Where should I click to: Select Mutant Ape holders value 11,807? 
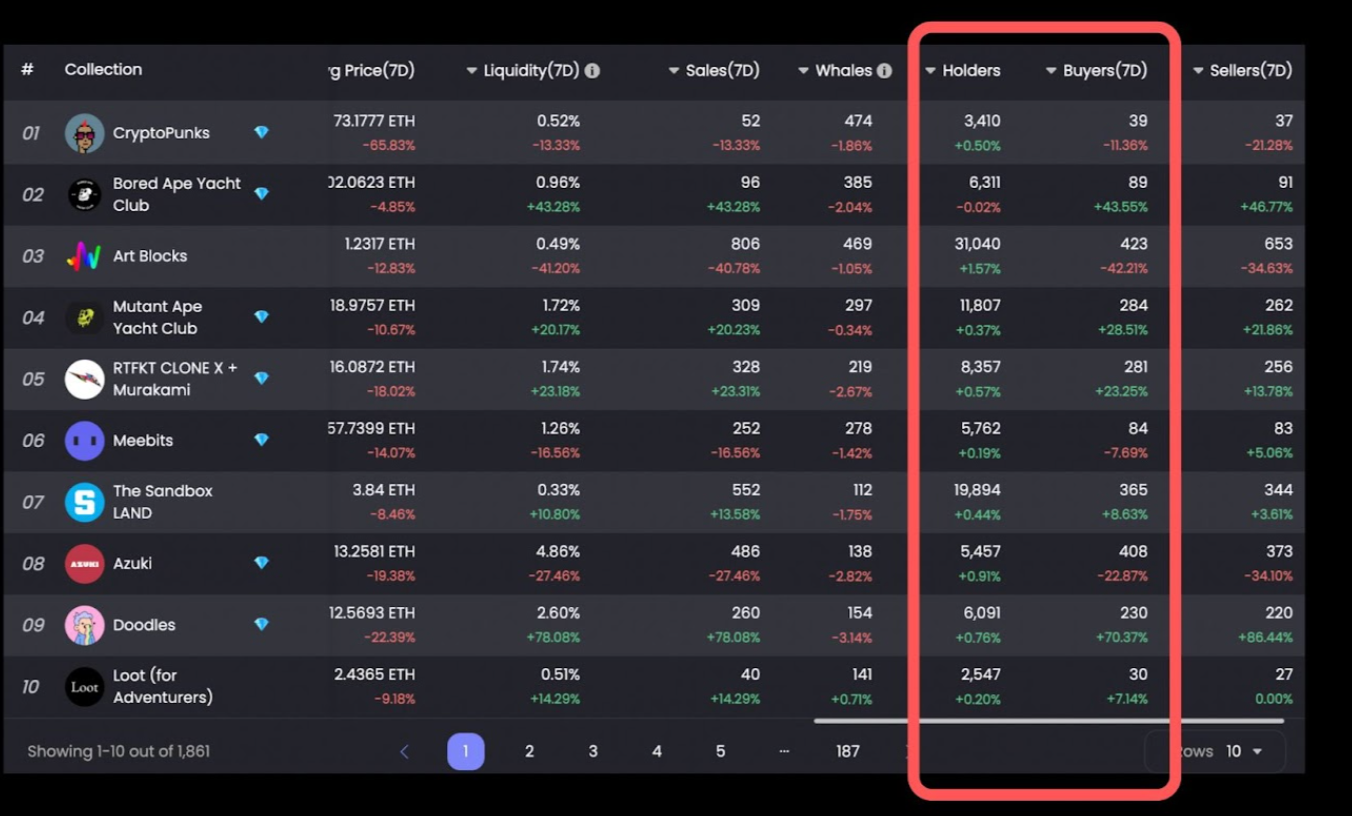[980, 305]
